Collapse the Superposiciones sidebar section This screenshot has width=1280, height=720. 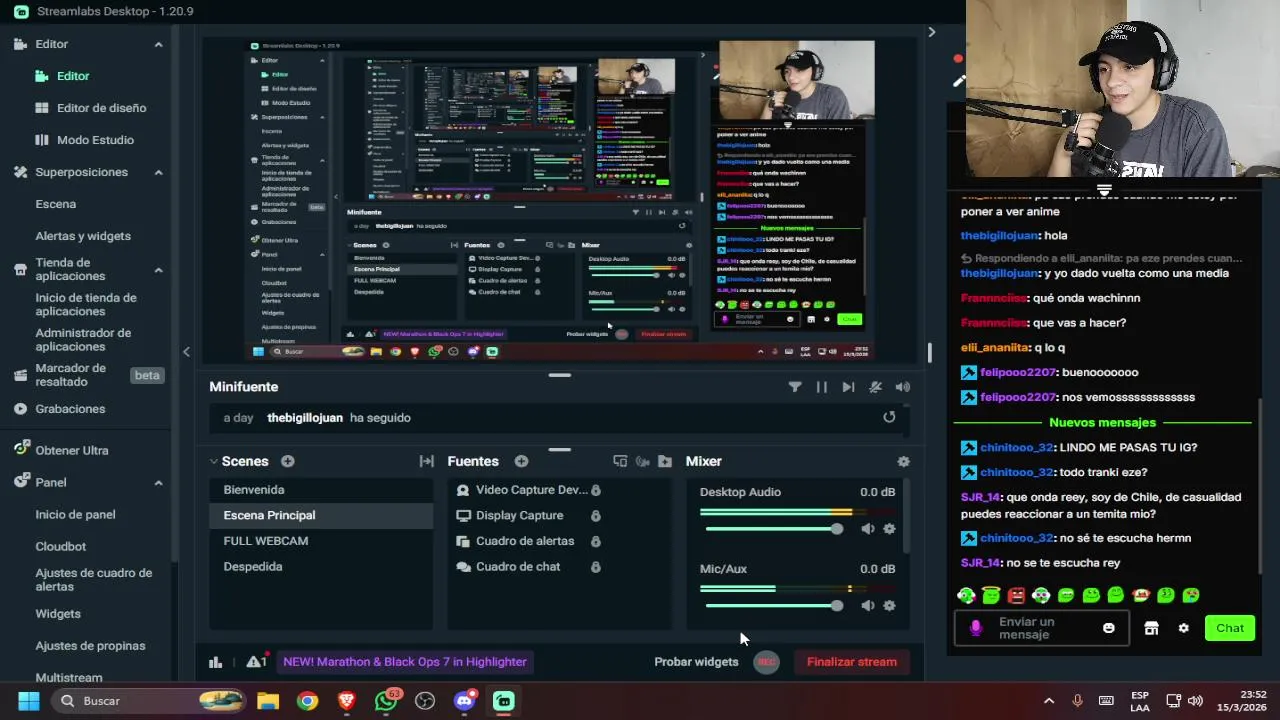(158, 172)
